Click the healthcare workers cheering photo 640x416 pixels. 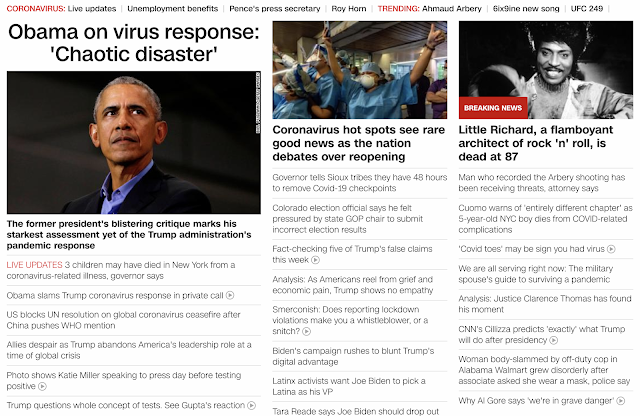tap(360, 70)
